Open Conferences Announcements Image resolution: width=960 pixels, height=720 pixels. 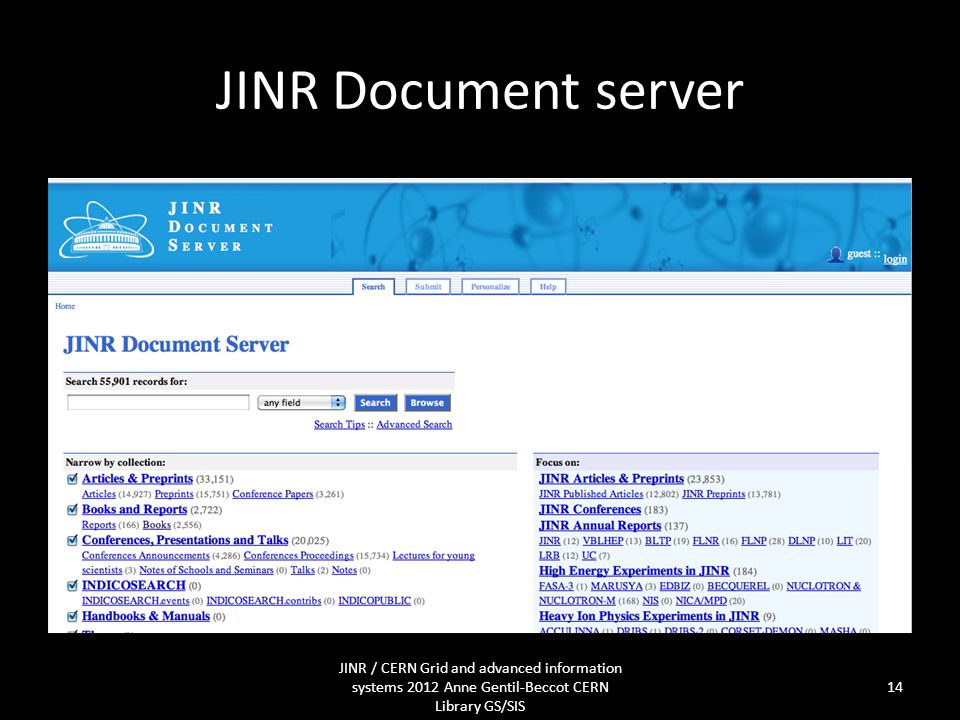coord(146,555)
